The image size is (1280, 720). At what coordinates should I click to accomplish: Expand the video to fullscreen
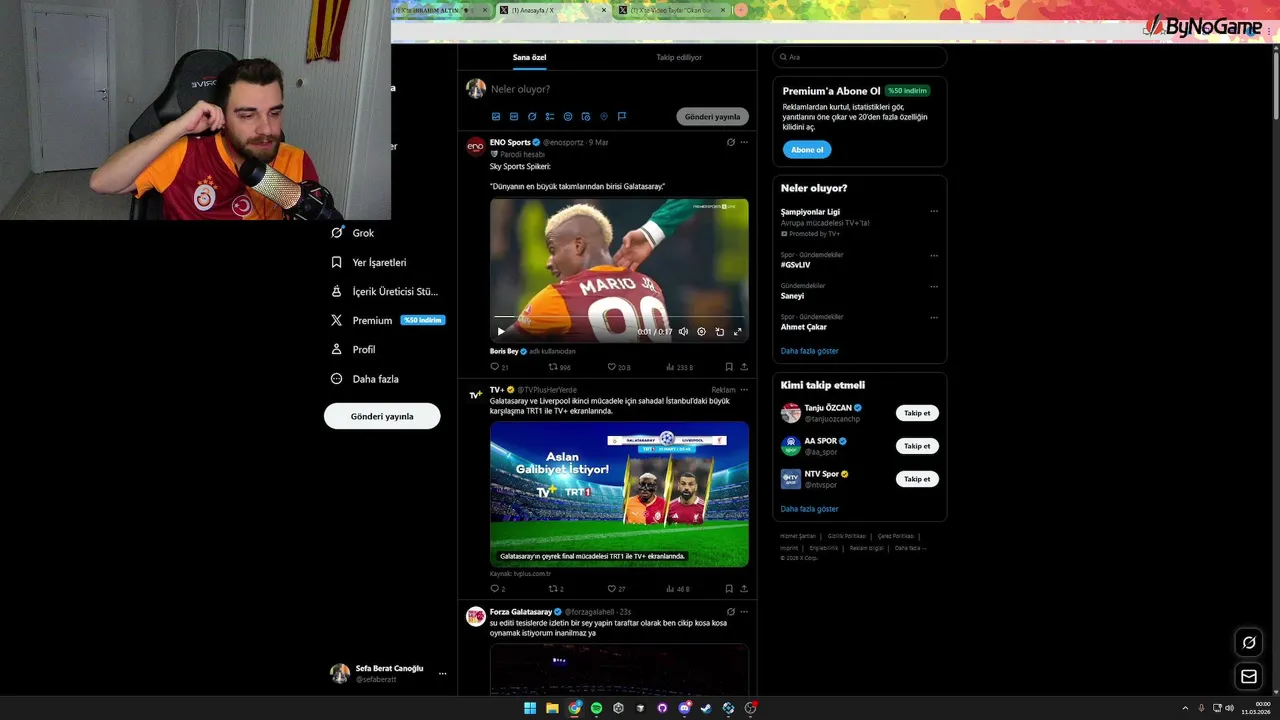click(738, 332)
